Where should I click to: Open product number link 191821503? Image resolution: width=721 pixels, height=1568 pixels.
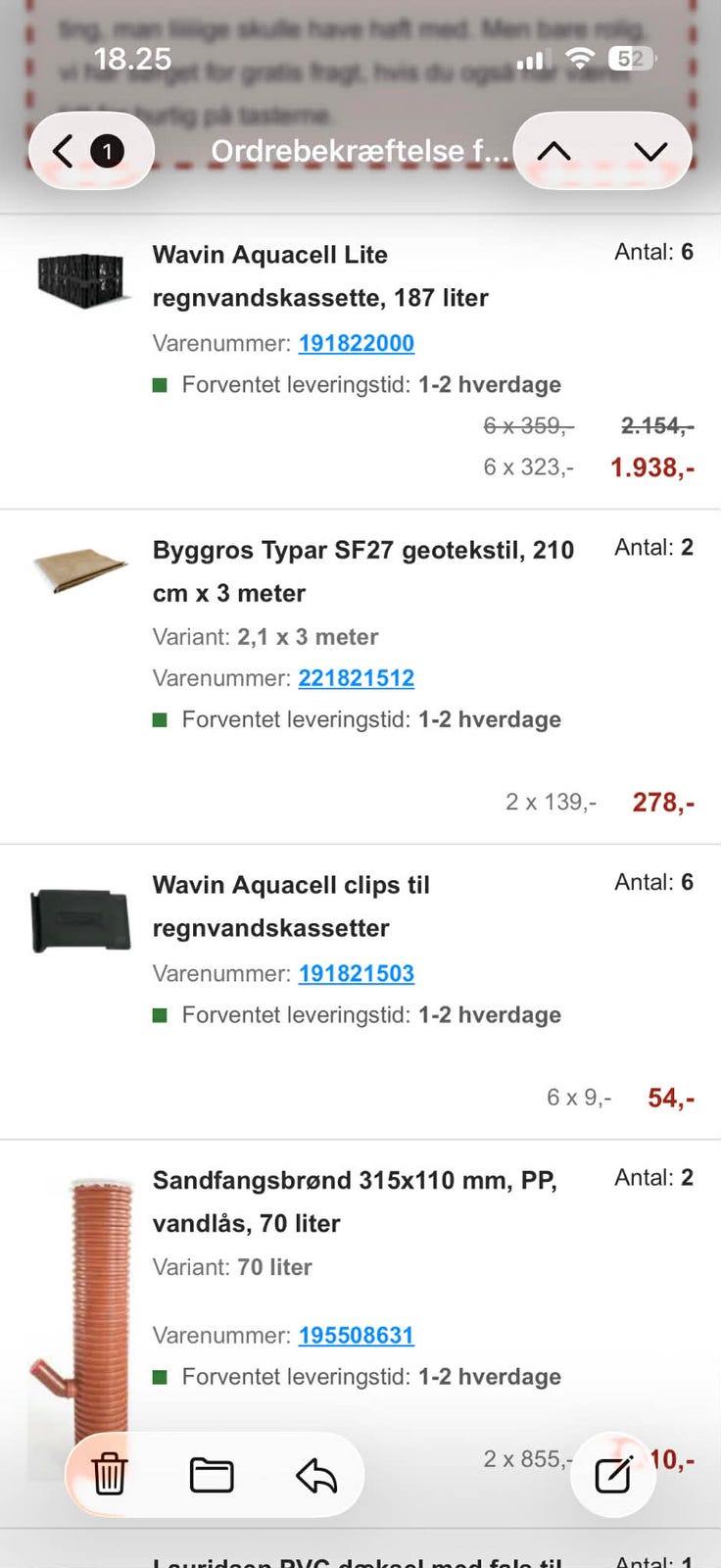(x=357, y=973)
